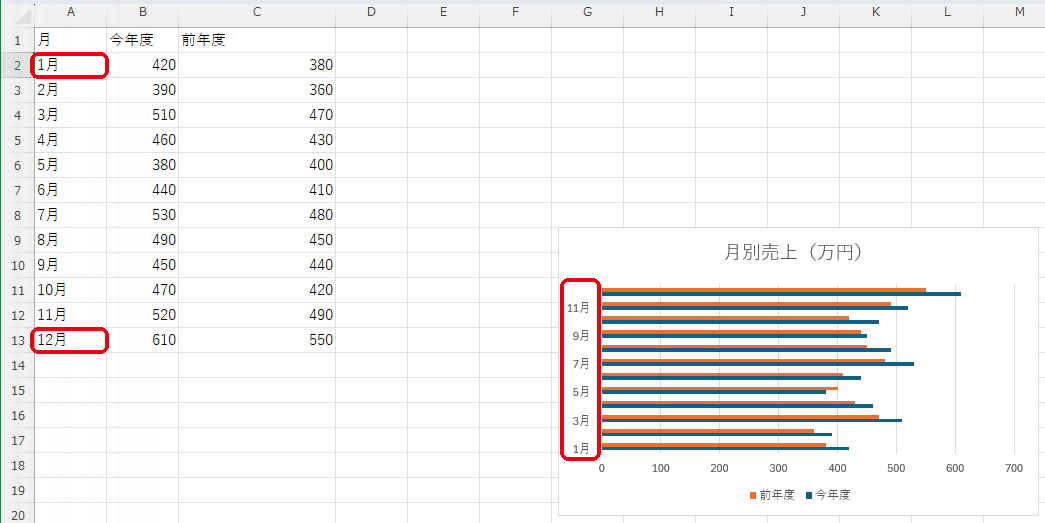The width and height of the screenshot is (1045, 523).
Task: Click the orange 1月 bar in chart
Action: pyautogui.click(x=714, y=444)
